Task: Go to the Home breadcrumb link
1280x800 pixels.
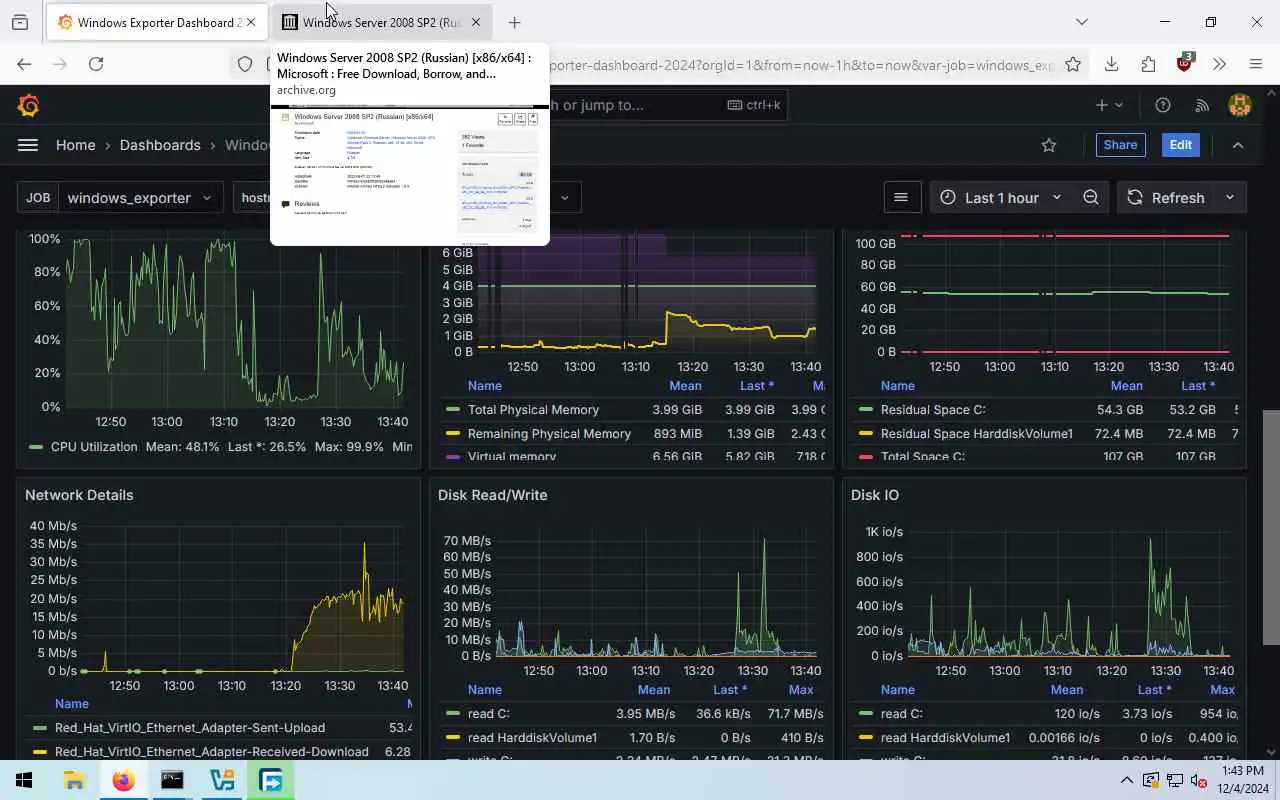Action: click(76, 145)
